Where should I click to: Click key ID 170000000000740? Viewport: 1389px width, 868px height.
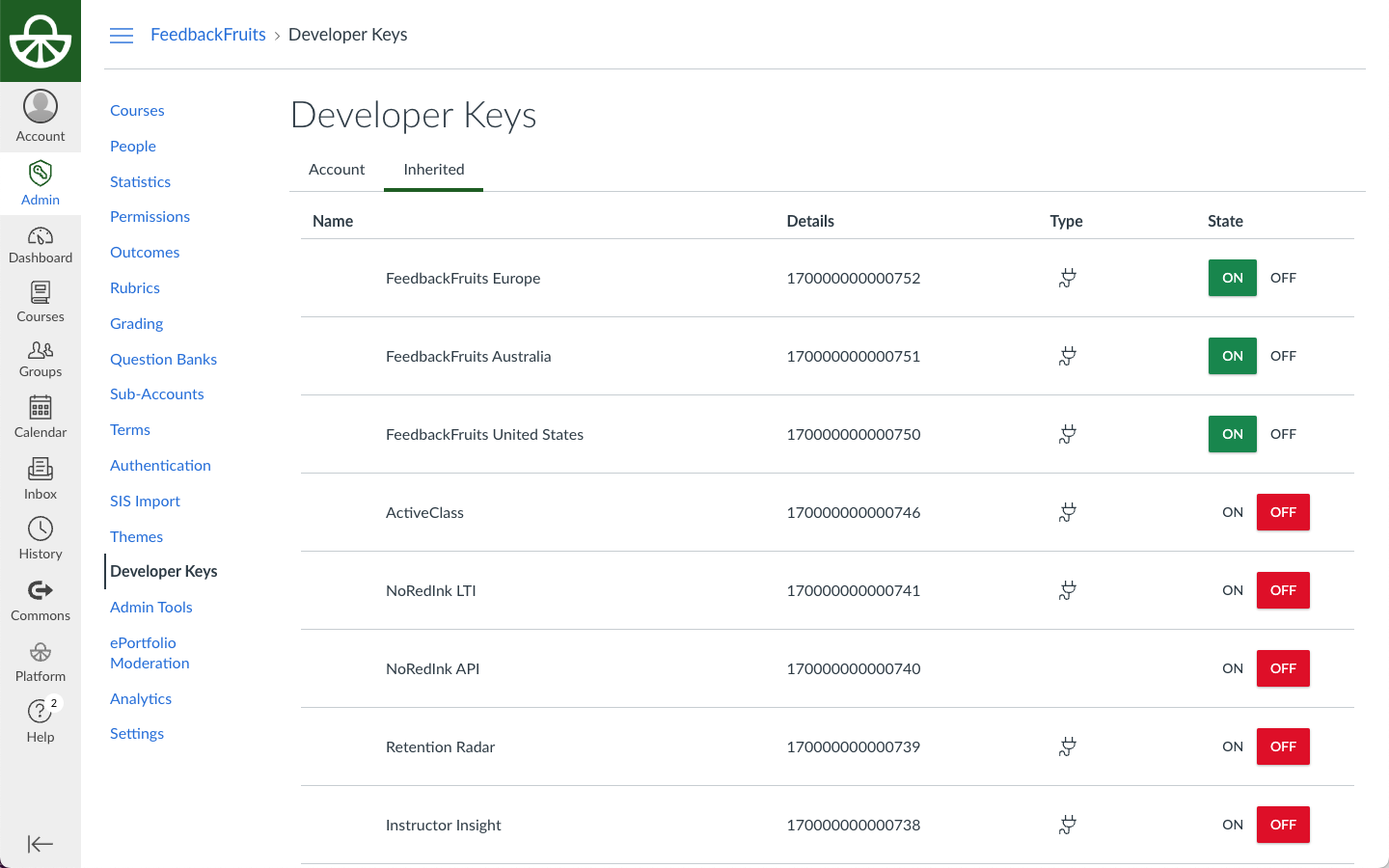[854, 668]
